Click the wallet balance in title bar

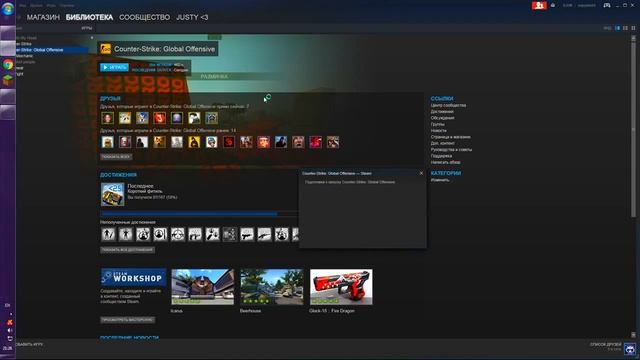tap(567, 5)
